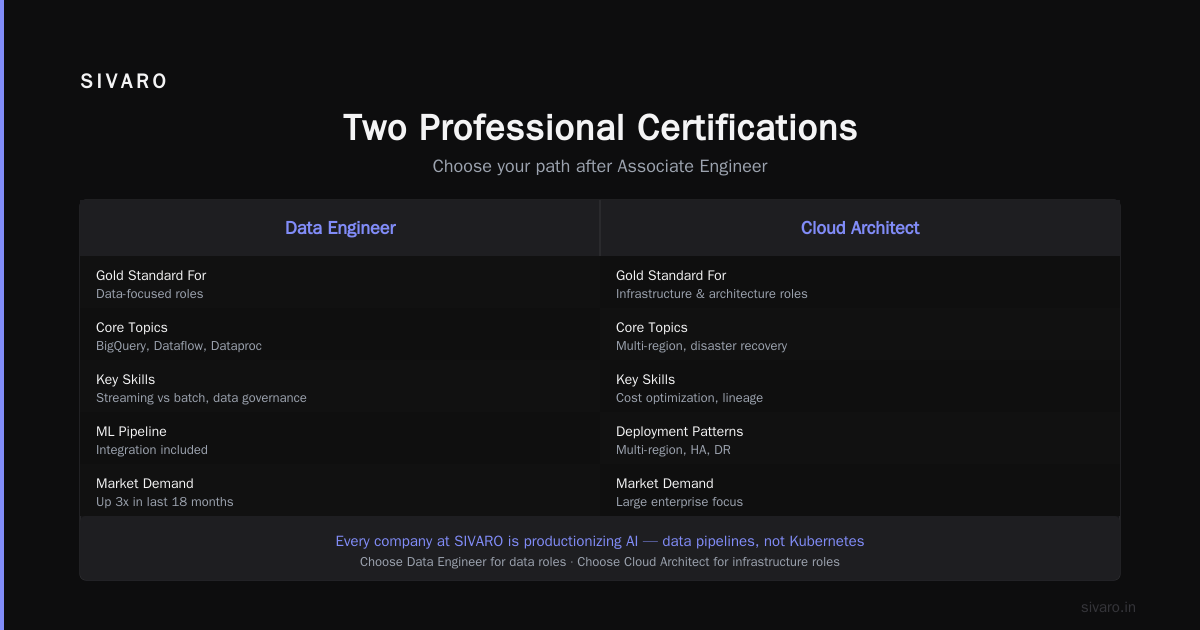Select the 'Two Professional Certifications' heading

(600, 128)
